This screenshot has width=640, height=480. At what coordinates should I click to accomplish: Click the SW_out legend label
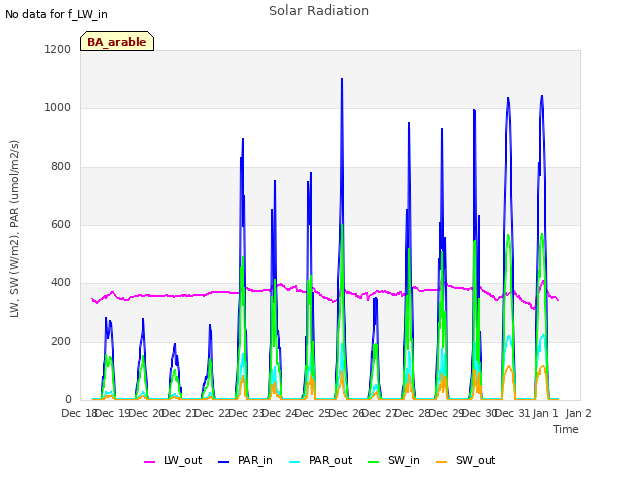pos(475,460)
